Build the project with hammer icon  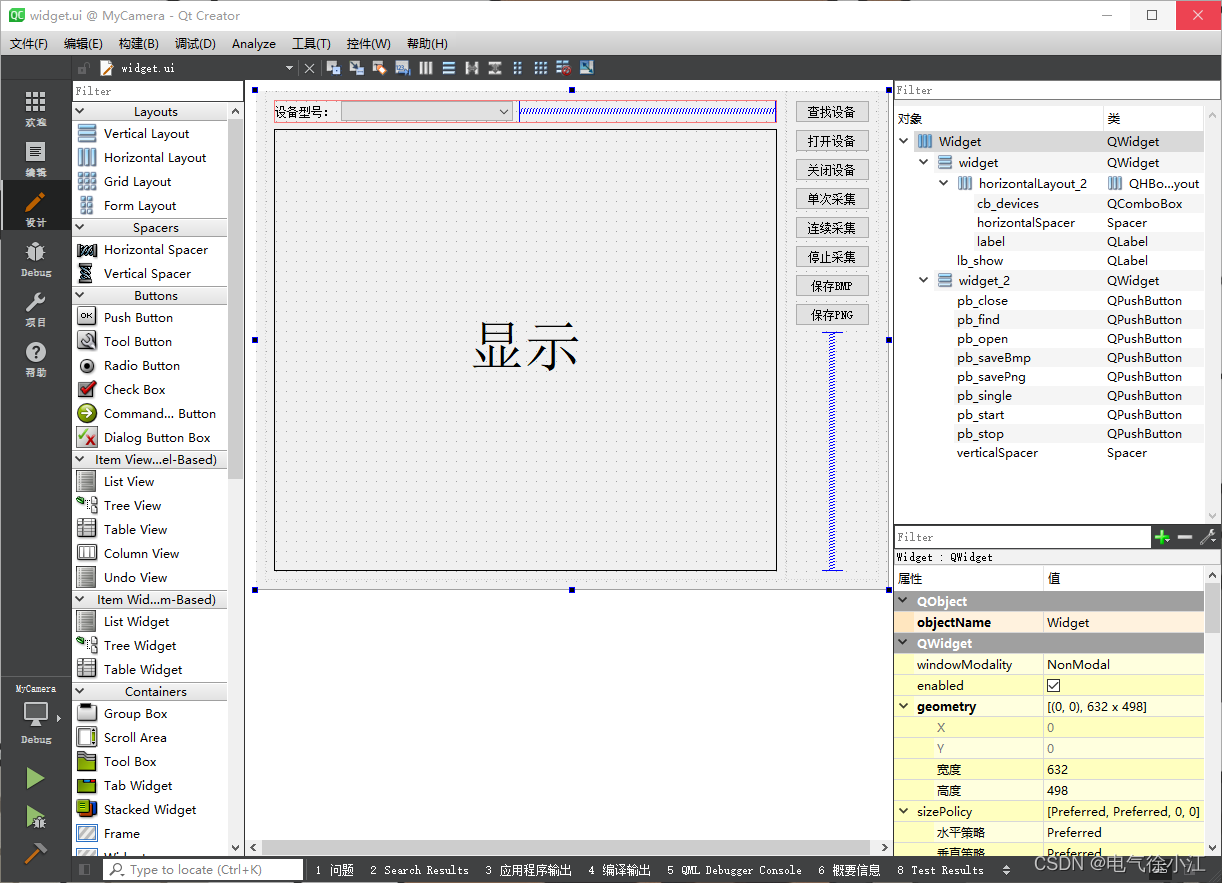pos(36,853)
